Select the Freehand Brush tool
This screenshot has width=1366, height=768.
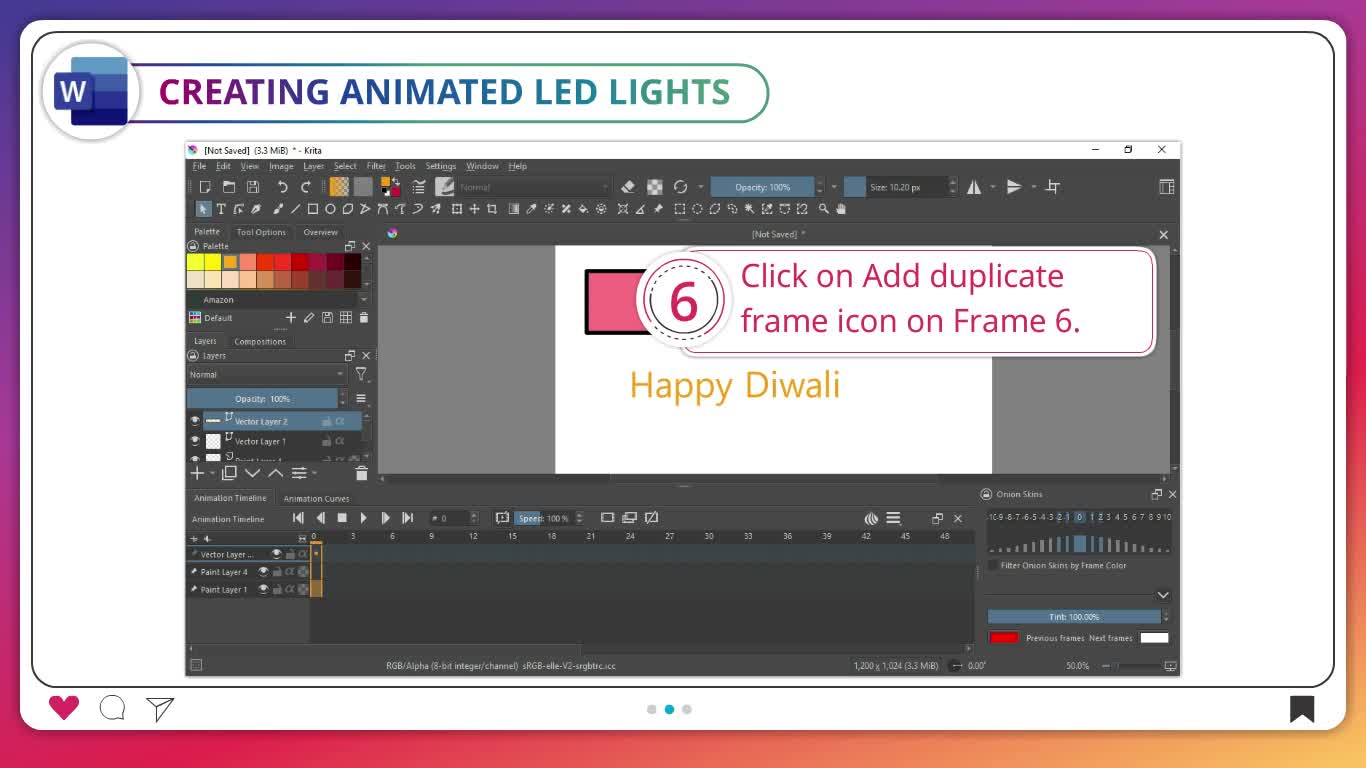278,209
